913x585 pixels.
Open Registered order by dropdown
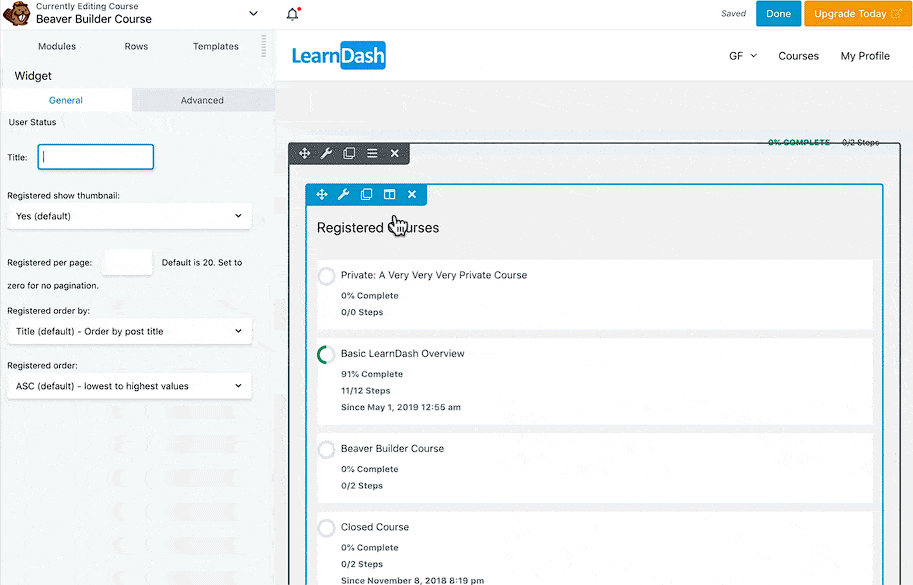(129, 331)
